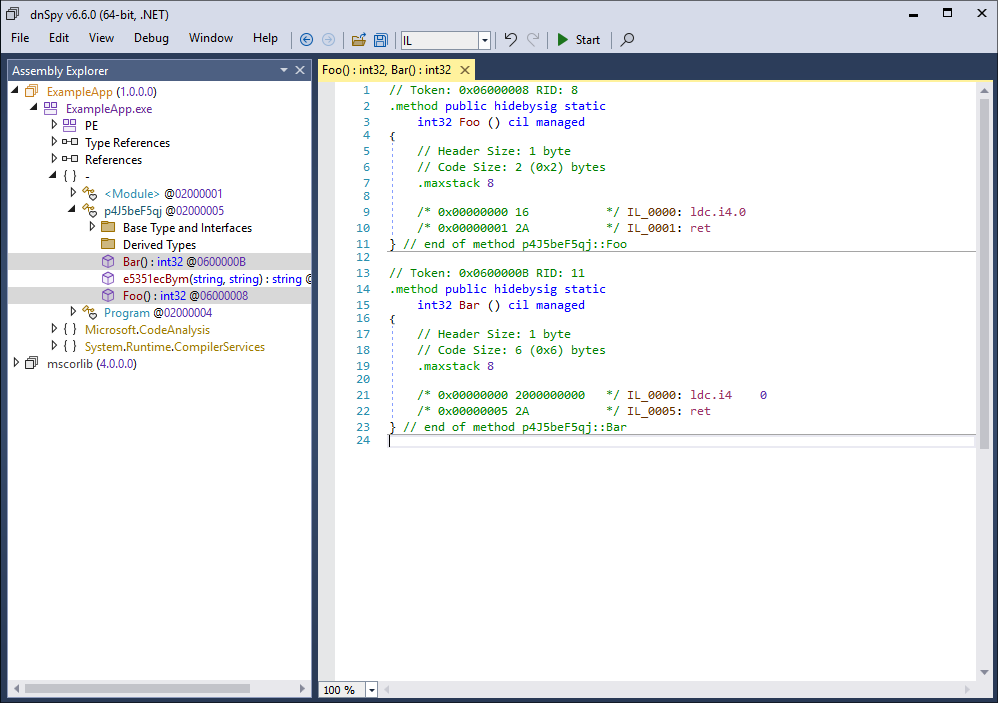998x703 pixels.
Task: Click the p4J5beF5qj class icon
Action: click(x=90, y=211)
